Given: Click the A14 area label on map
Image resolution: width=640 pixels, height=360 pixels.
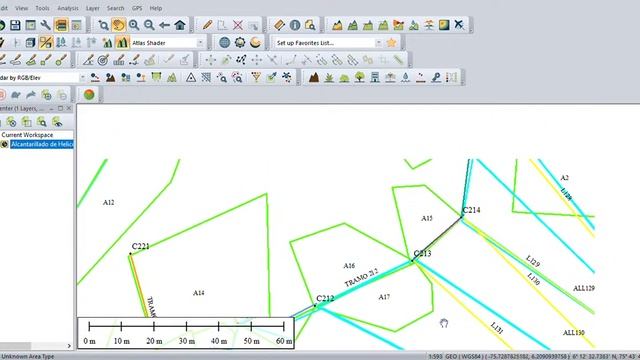Looking at the screenshot, I should [199, 293].
